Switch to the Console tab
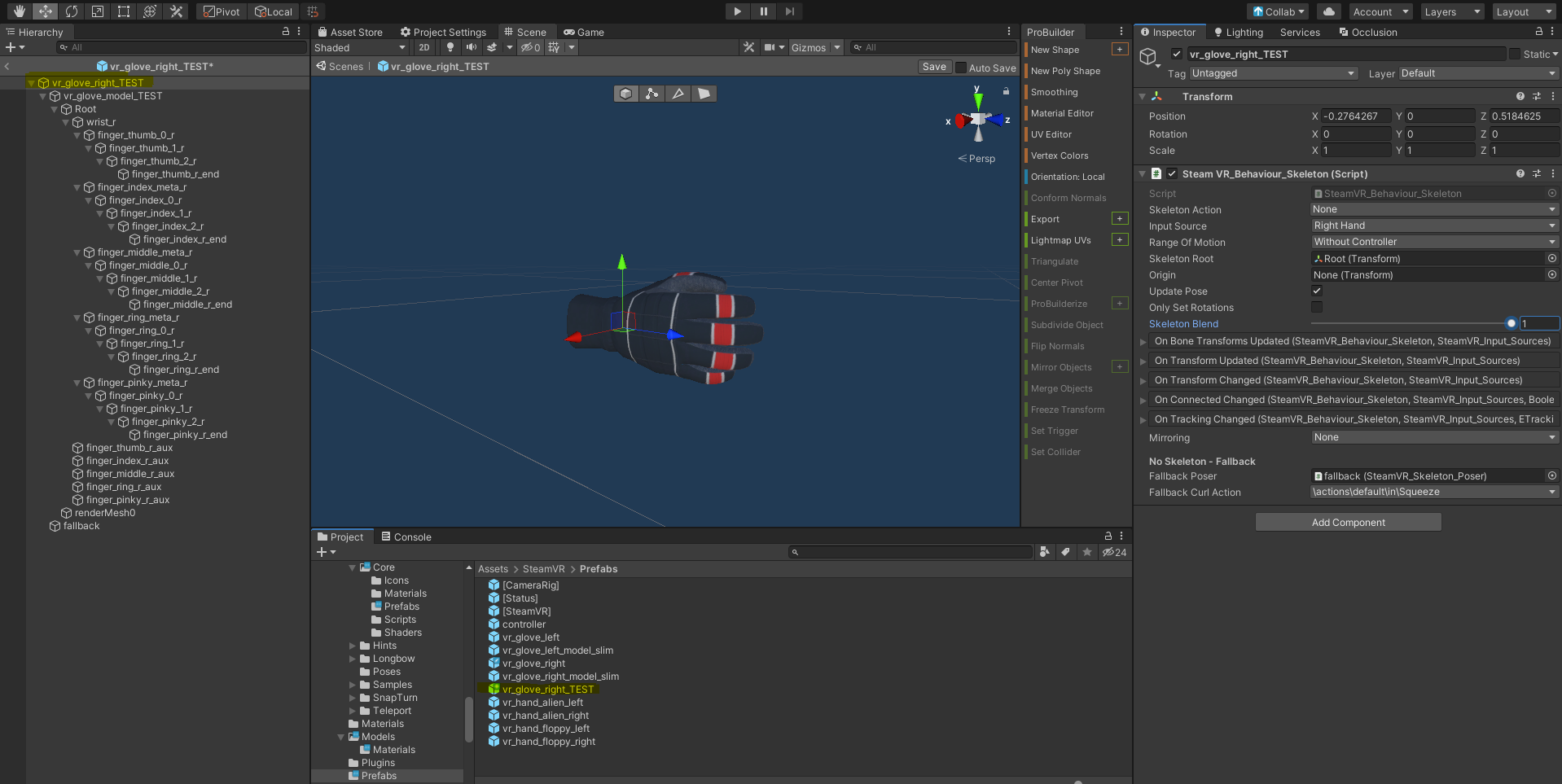 (411, 537)
